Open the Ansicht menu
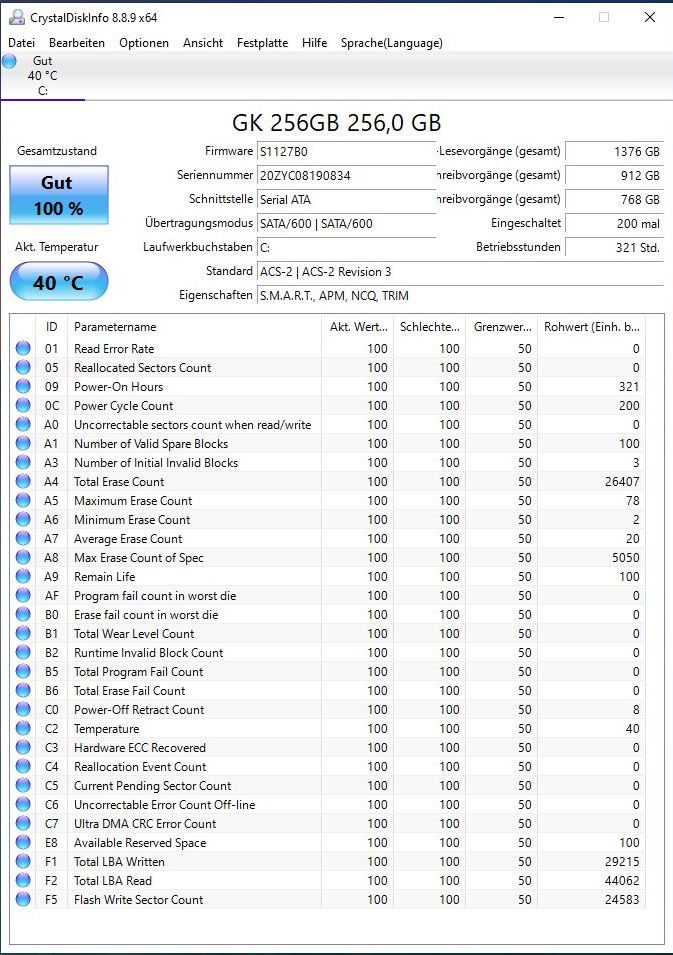Image resolution: width=673 pixels, height=955 pixels. coord(203,43)
